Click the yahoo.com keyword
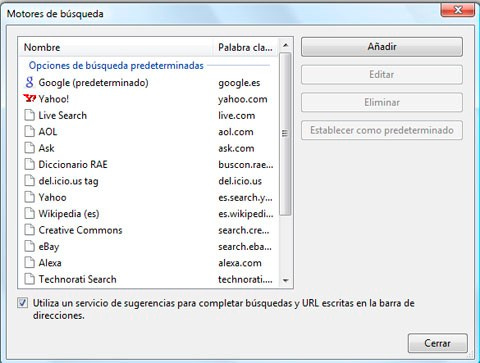 tap(243, 99)
